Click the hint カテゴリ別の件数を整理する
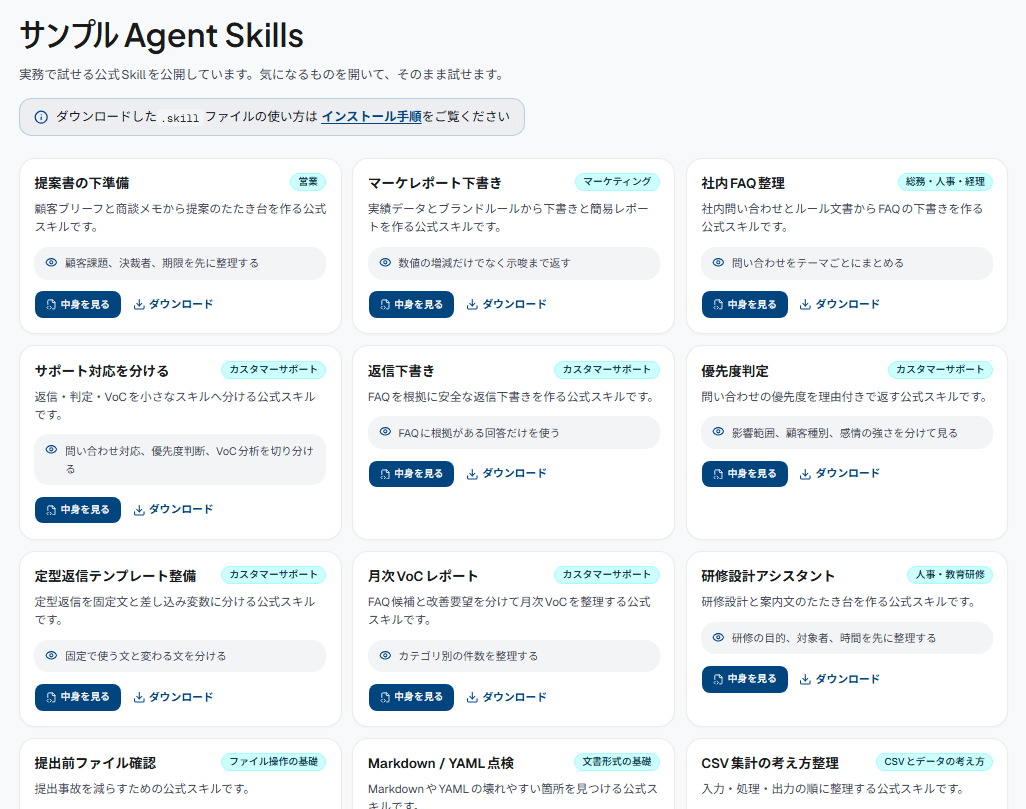 [x=468, y=656]
